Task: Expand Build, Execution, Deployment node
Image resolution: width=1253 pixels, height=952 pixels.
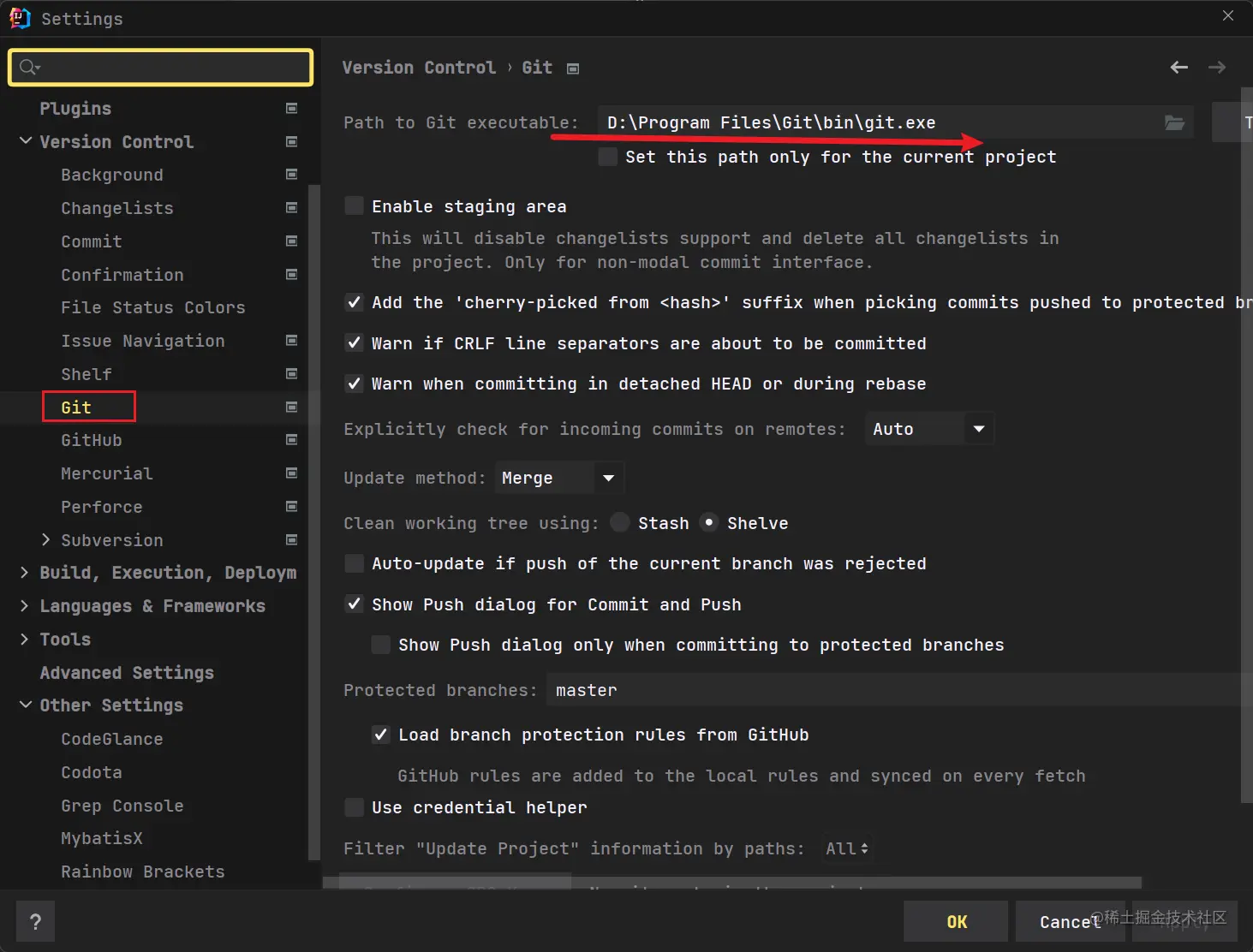Action: (24, 572)
